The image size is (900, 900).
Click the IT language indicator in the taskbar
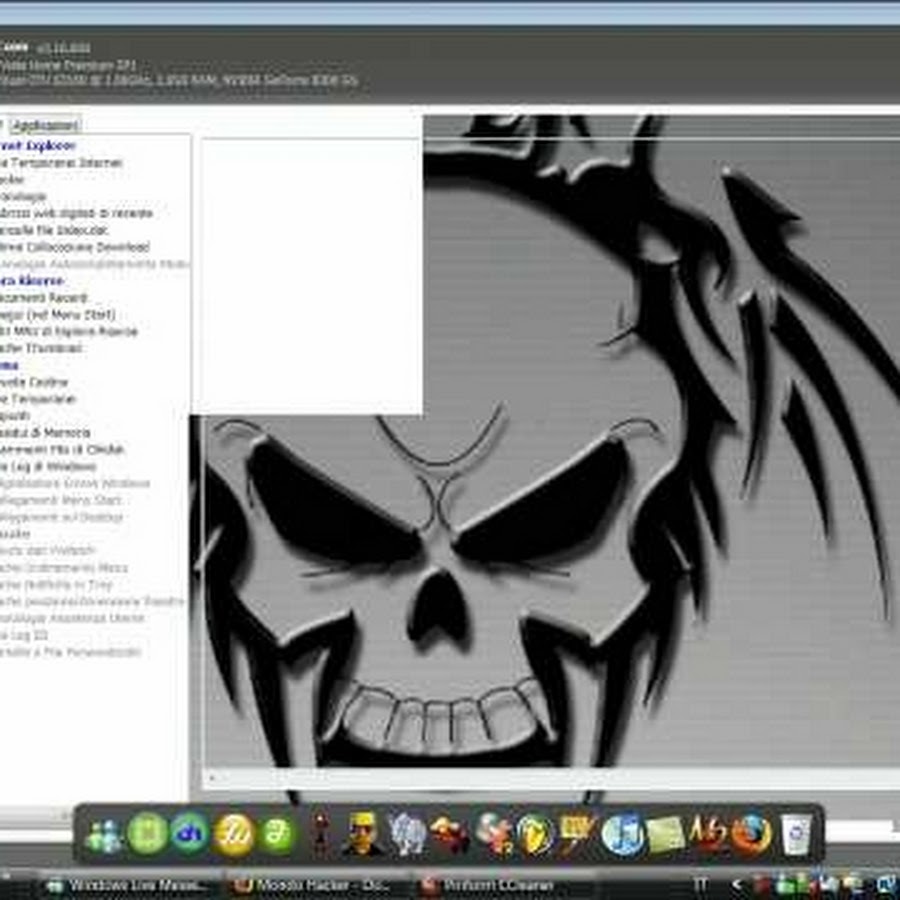tap(700, 885)
